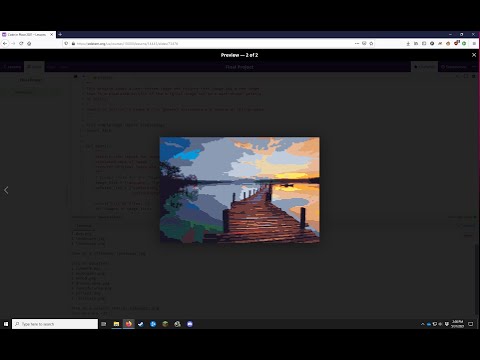Open the Discord taskbar icon
Image resolution: width=480 pixels, height=360 pixels.
[x=190, y=324]
